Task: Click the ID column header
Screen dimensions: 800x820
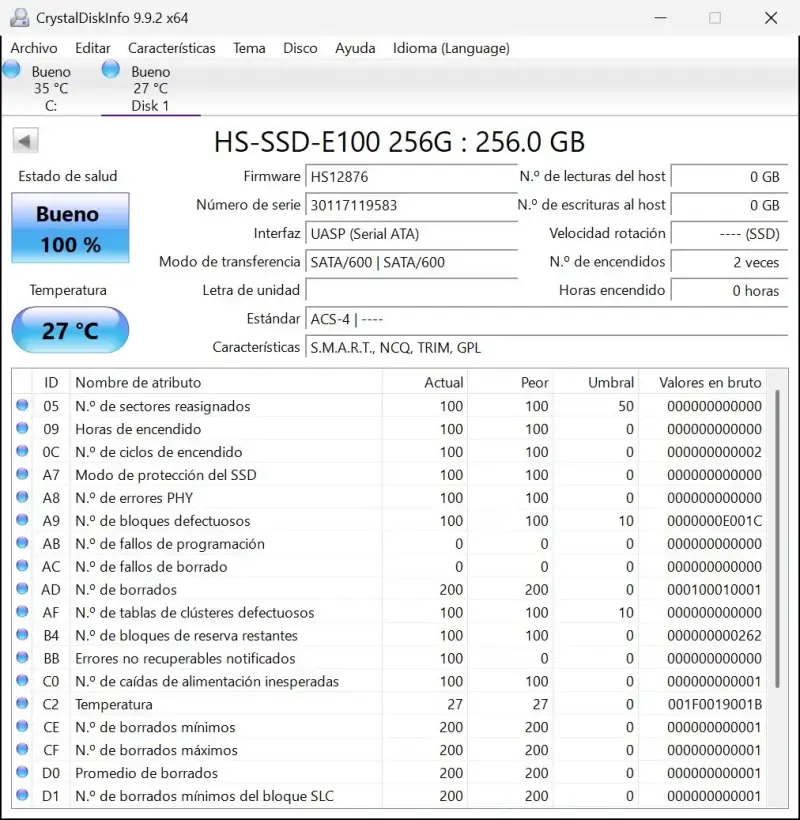Action: pyautogui.click(x=51, y=382)
